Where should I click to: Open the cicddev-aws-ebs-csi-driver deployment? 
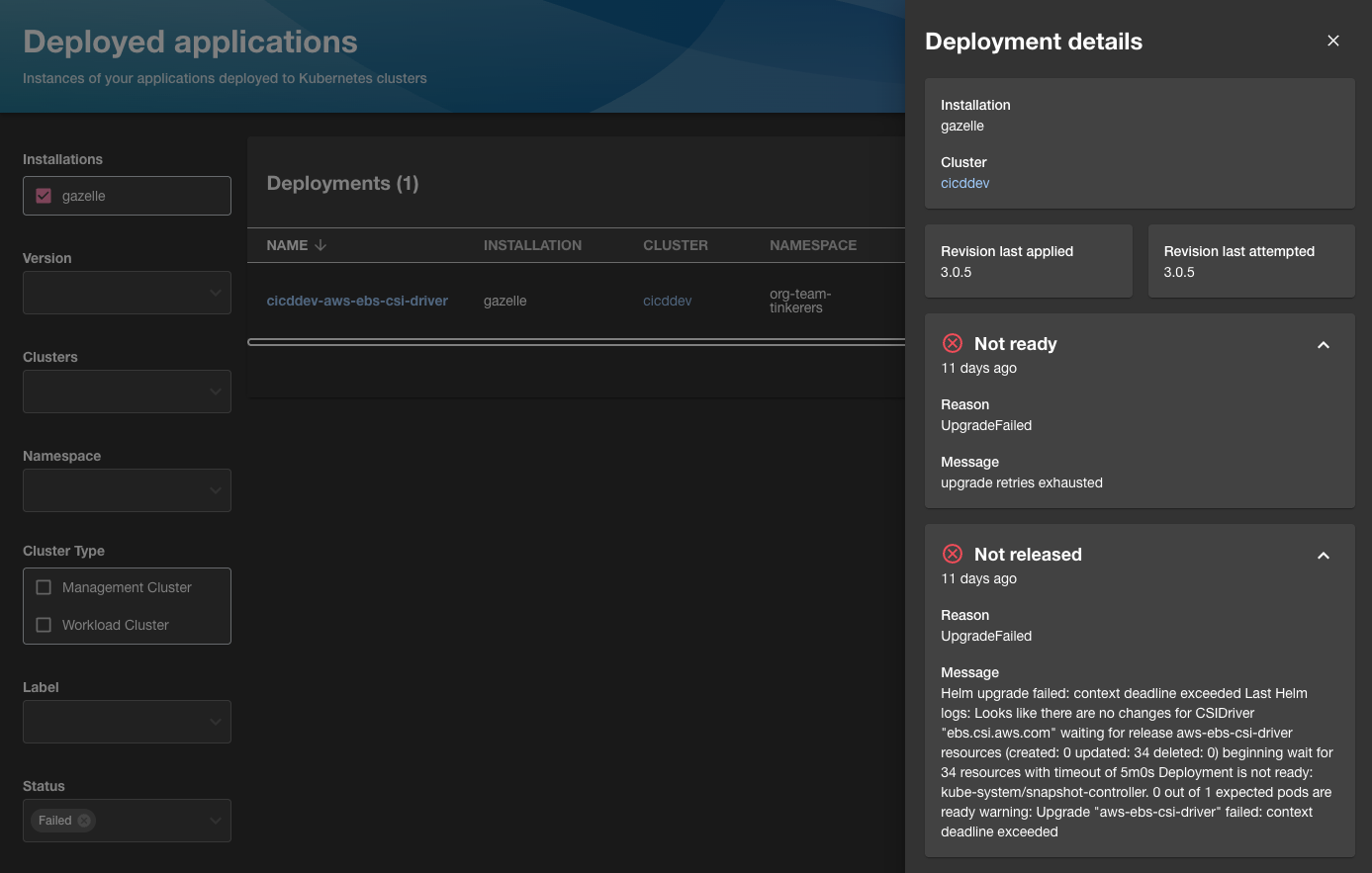[357, 301]
